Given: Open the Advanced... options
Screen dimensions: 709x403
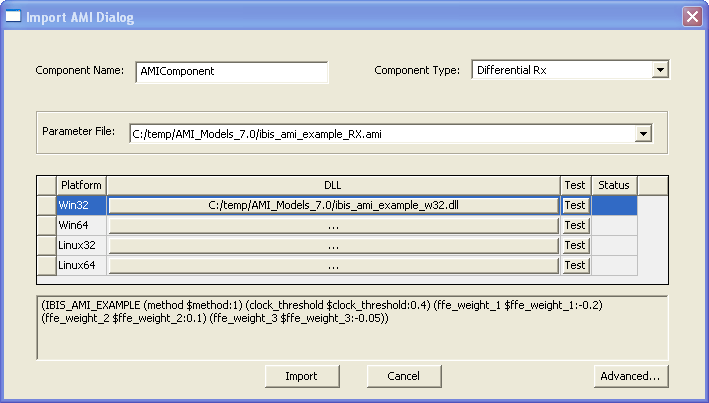Looking at the screenshot, I should tap(629, 376).
